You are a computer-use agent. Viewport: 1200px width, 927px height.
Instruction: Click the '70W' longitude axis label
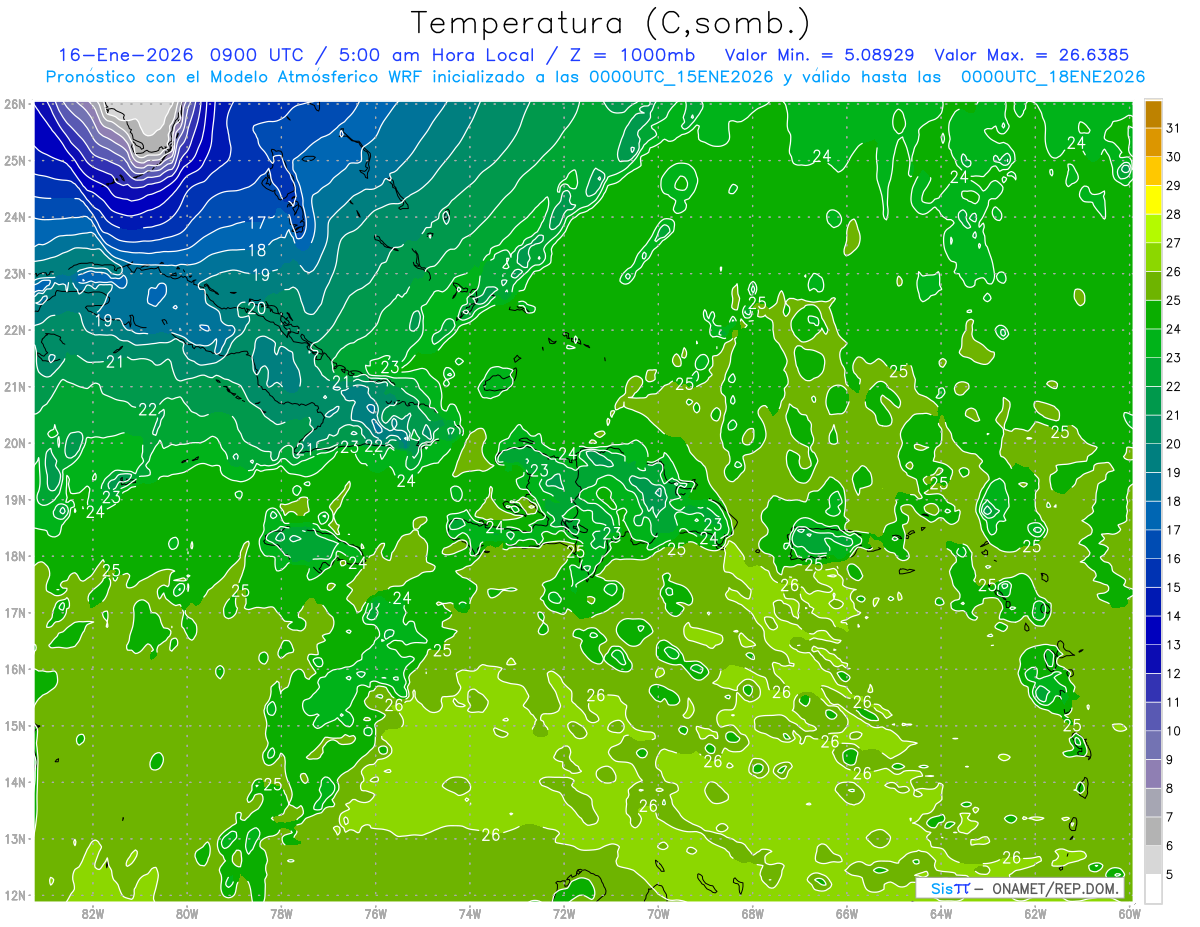(658, 913)
